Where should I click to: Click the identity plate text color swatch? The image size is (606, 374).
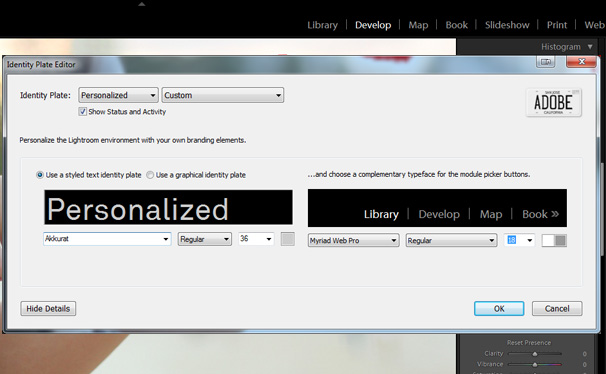click(288, 239)
